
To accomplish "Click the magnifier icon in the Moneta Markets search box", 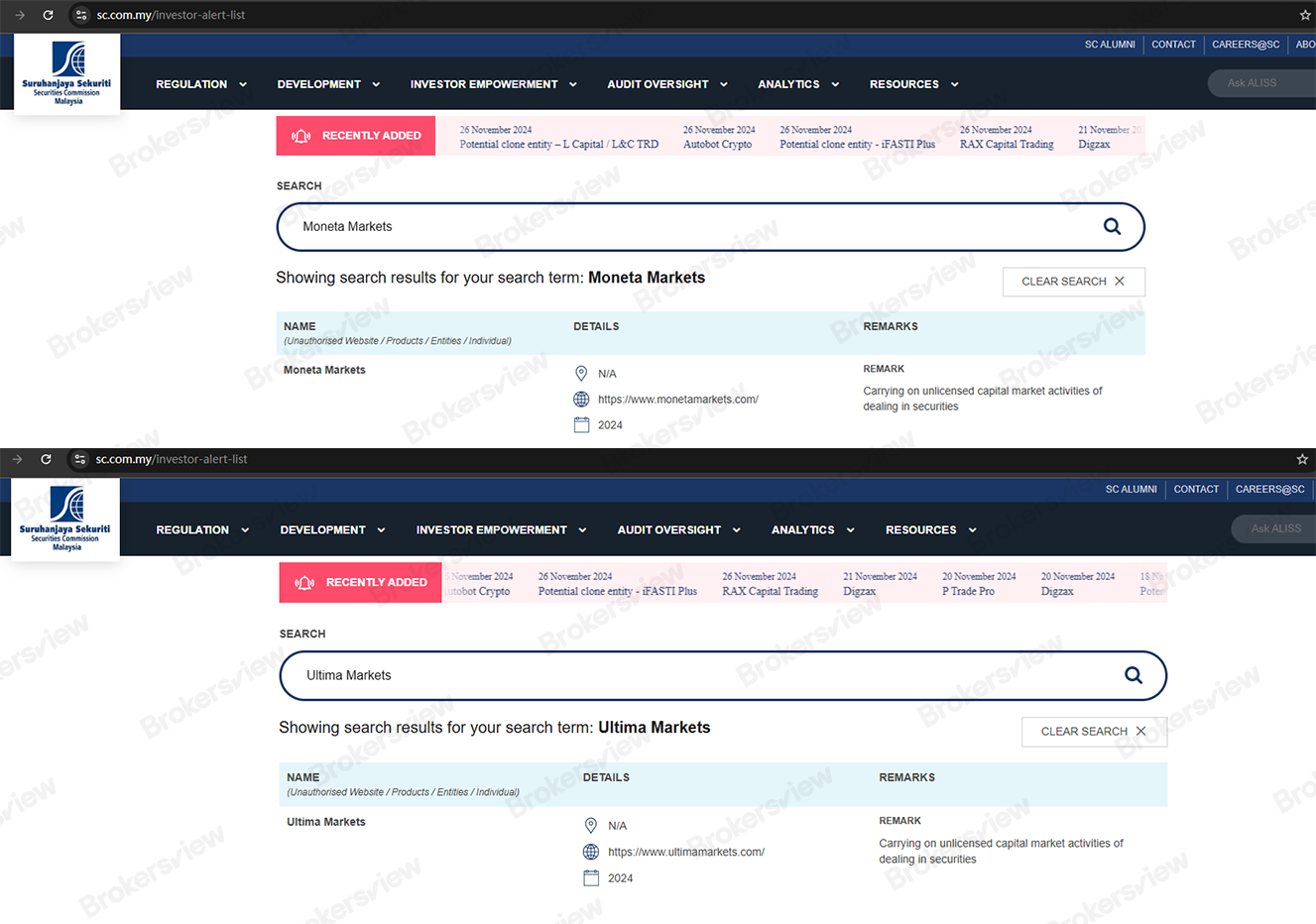I will point(1112,226).
